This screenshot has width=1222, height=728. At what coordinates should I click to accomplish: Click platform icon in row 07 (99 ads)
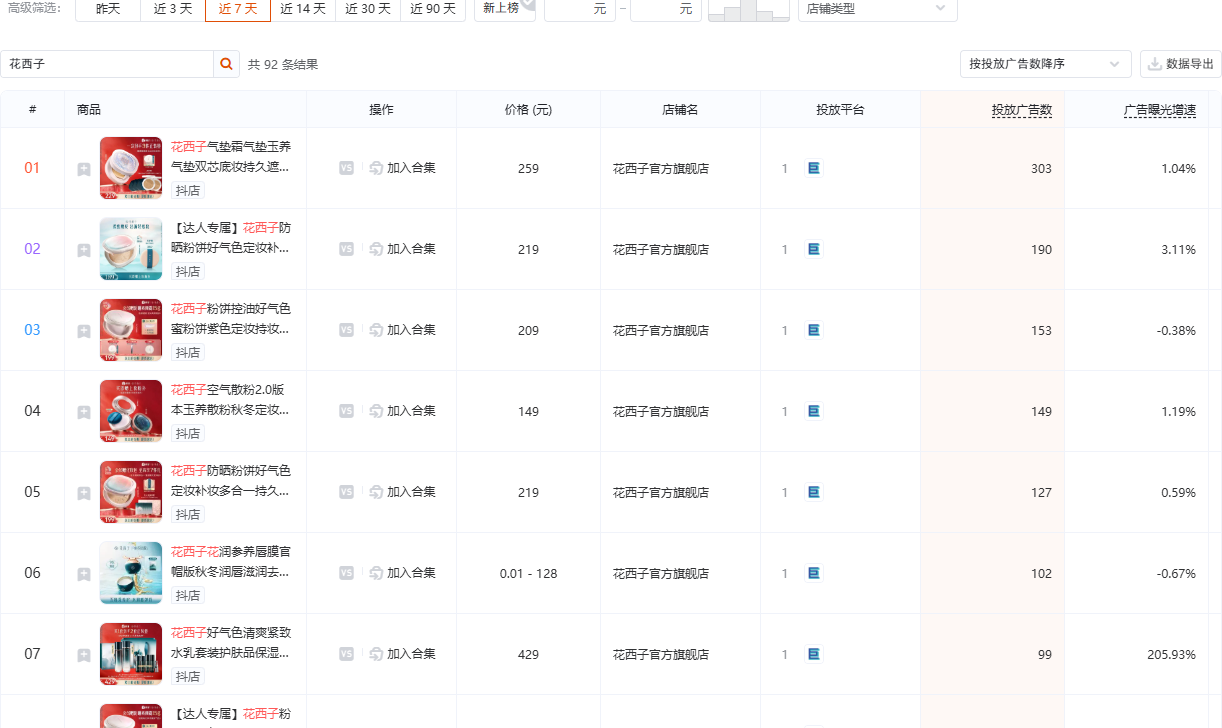(x=814, y=654)
